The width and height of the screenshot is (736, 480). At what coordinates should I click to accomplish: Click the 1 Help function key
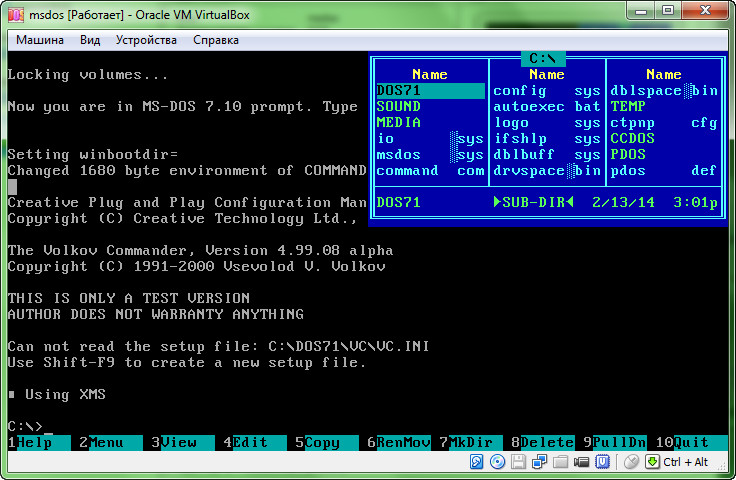(x=39, y=442)
